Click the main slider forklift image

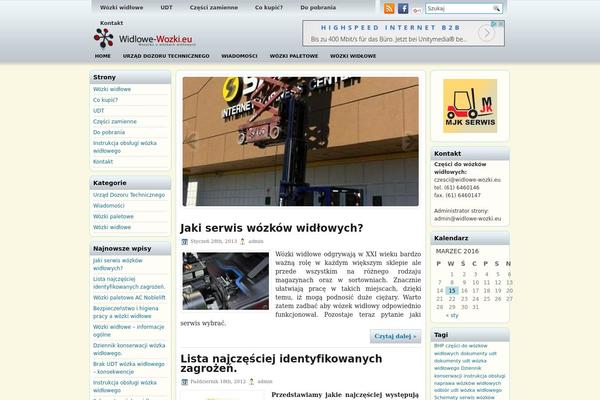pyautogui.click(x=300, y=141)
